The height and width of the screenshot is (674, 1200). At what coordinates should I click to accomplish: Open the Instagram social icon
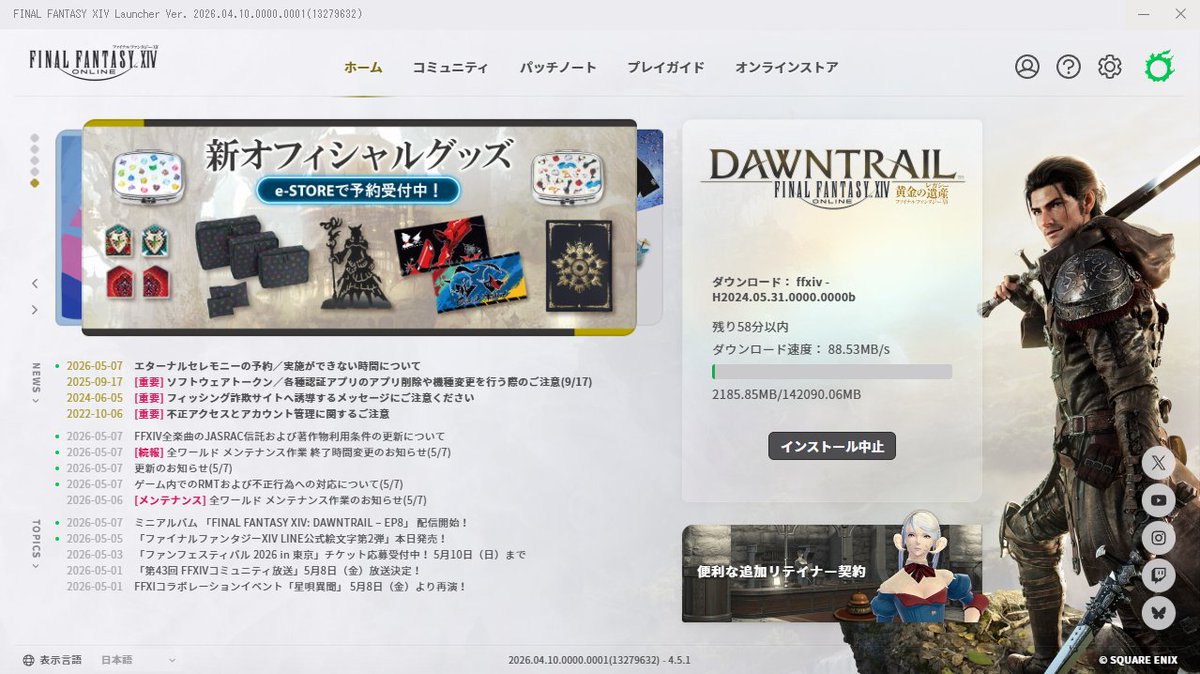(x=1158, y=538)
